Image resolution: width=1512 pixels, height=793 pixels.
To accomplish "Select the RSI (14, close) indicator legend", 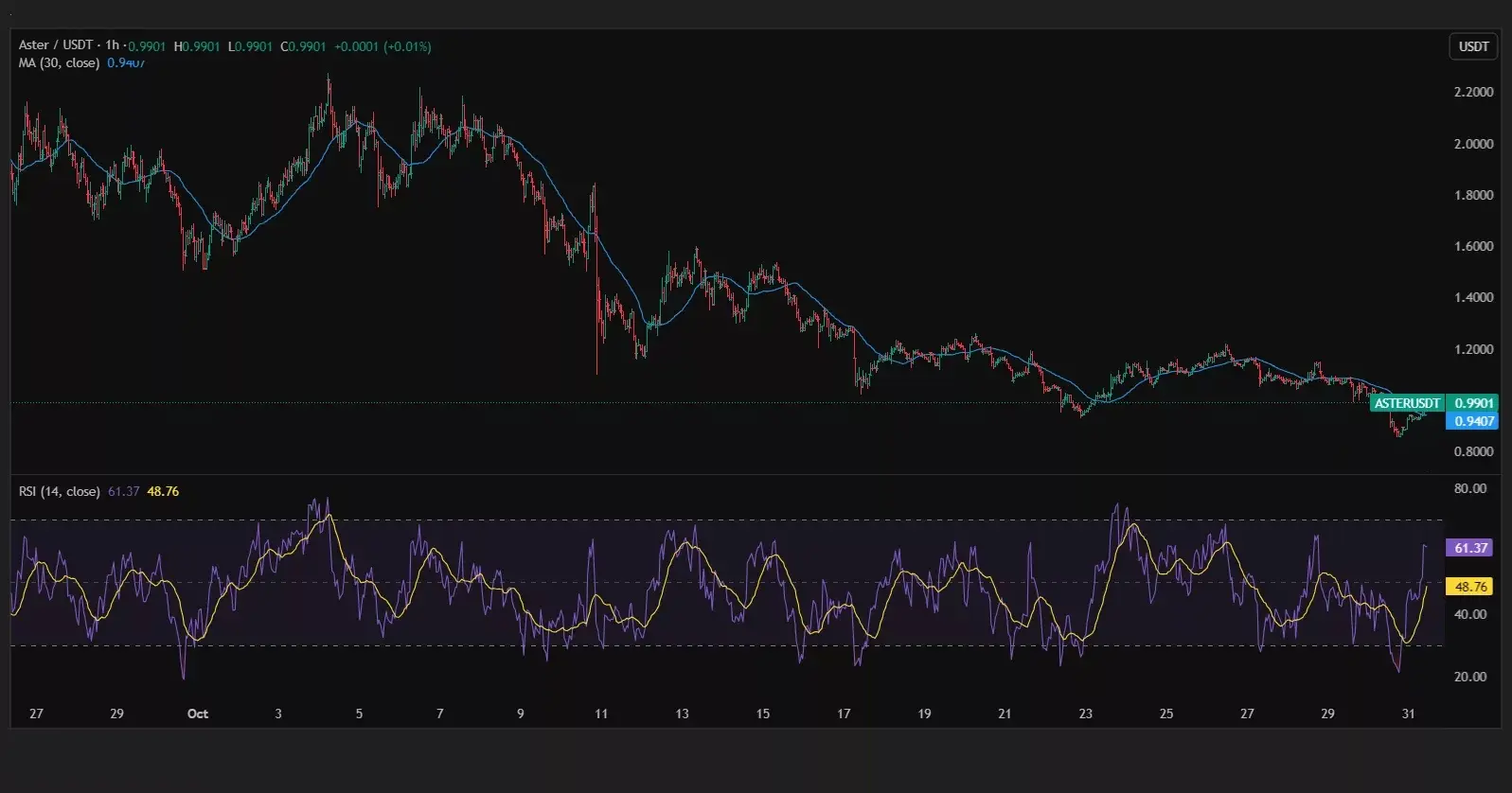I will (59, 491).
